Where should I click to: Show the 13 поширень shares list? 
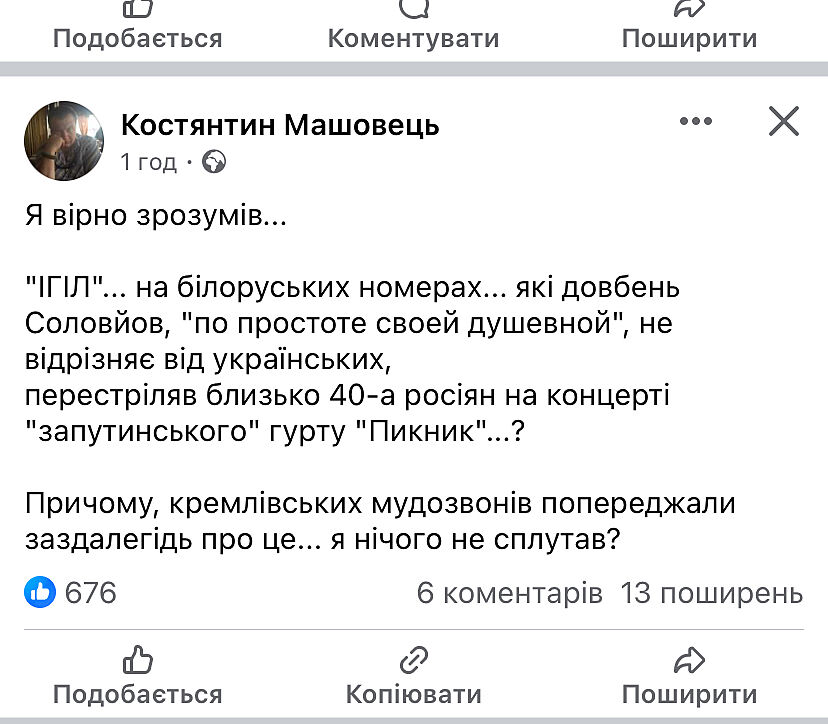(711, 593)
